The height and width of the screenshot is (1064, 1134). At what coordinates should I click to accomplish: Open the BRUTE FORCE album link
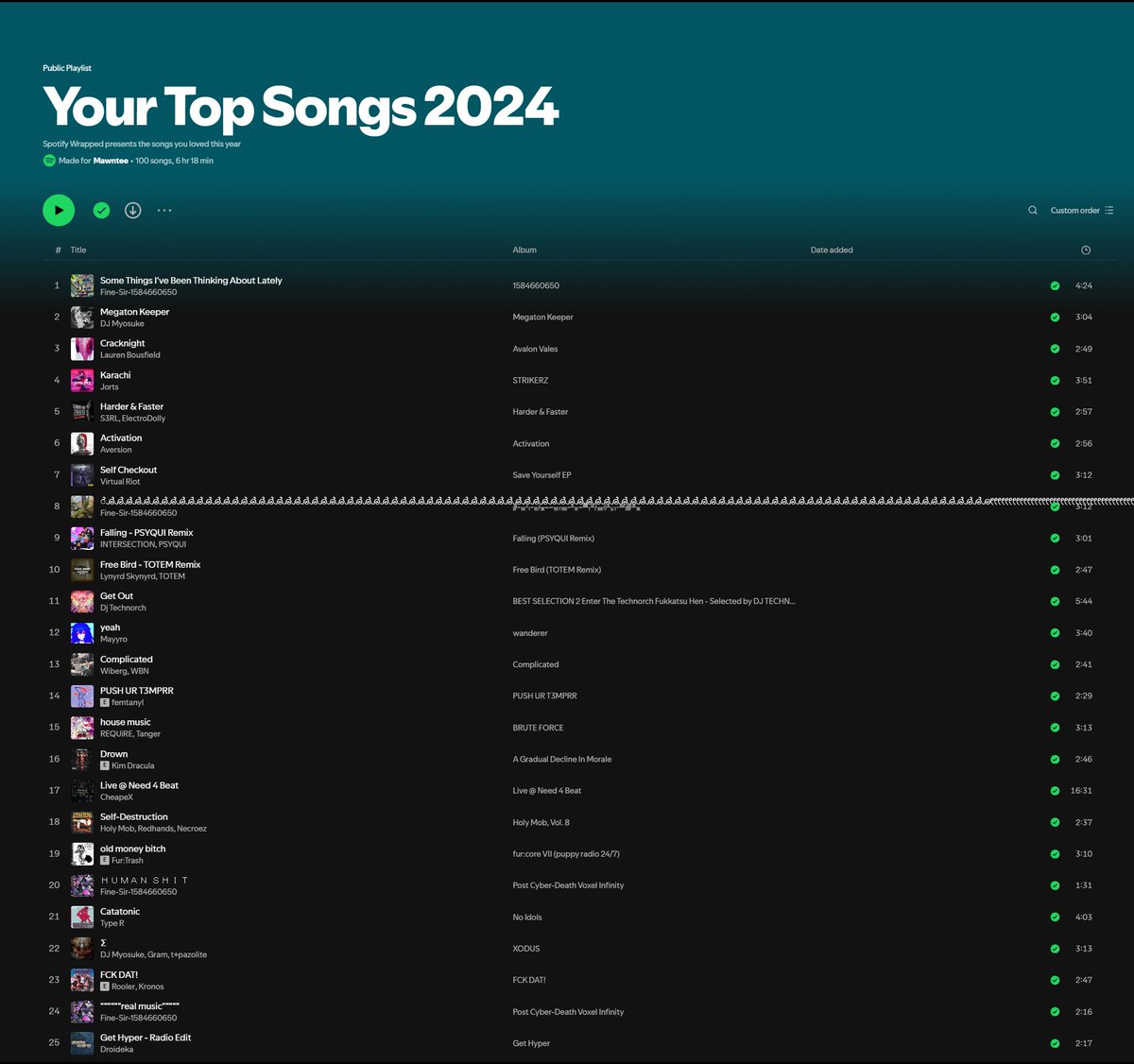pos(538,728)
